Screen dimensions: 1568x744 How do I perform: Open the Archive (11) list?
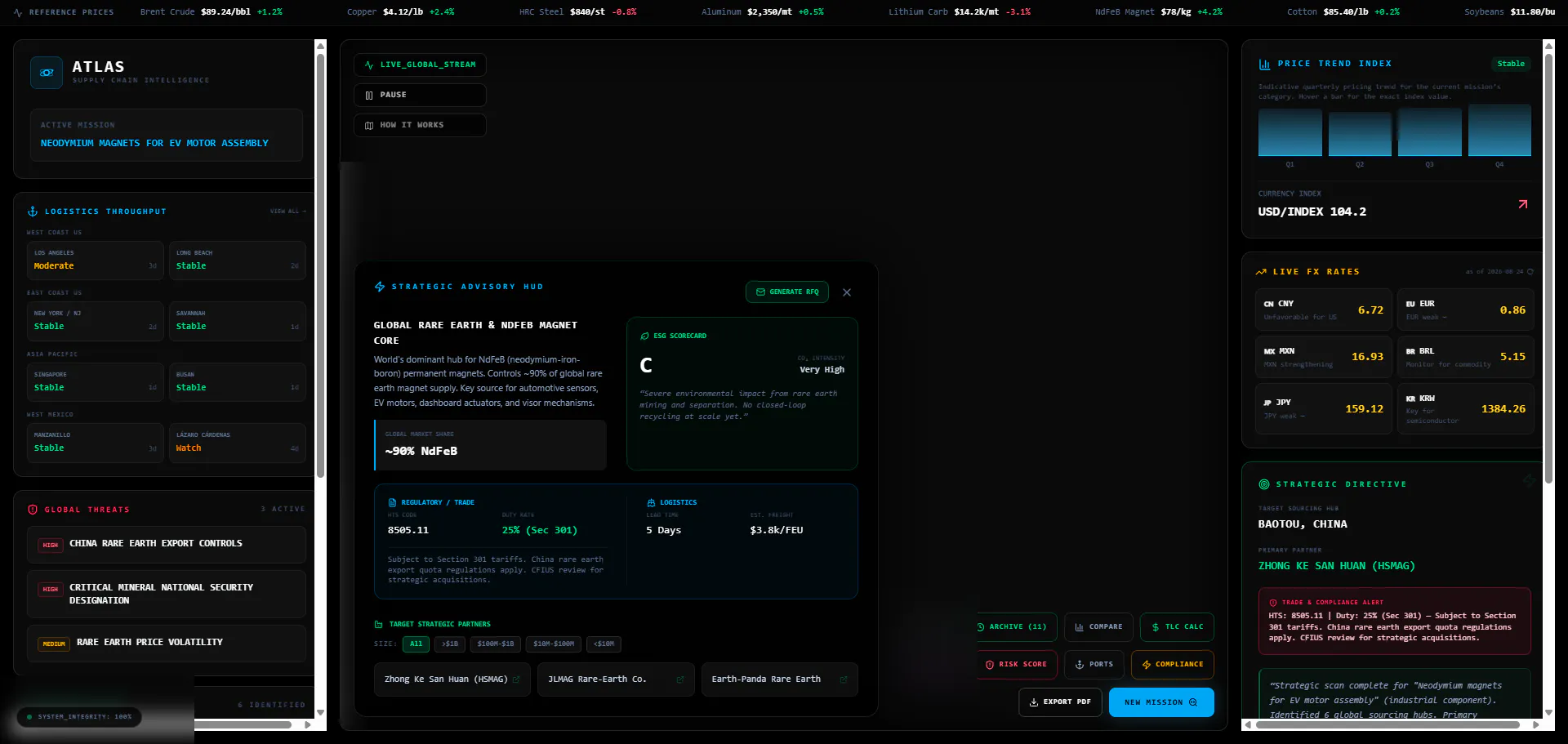point(1017,627)
